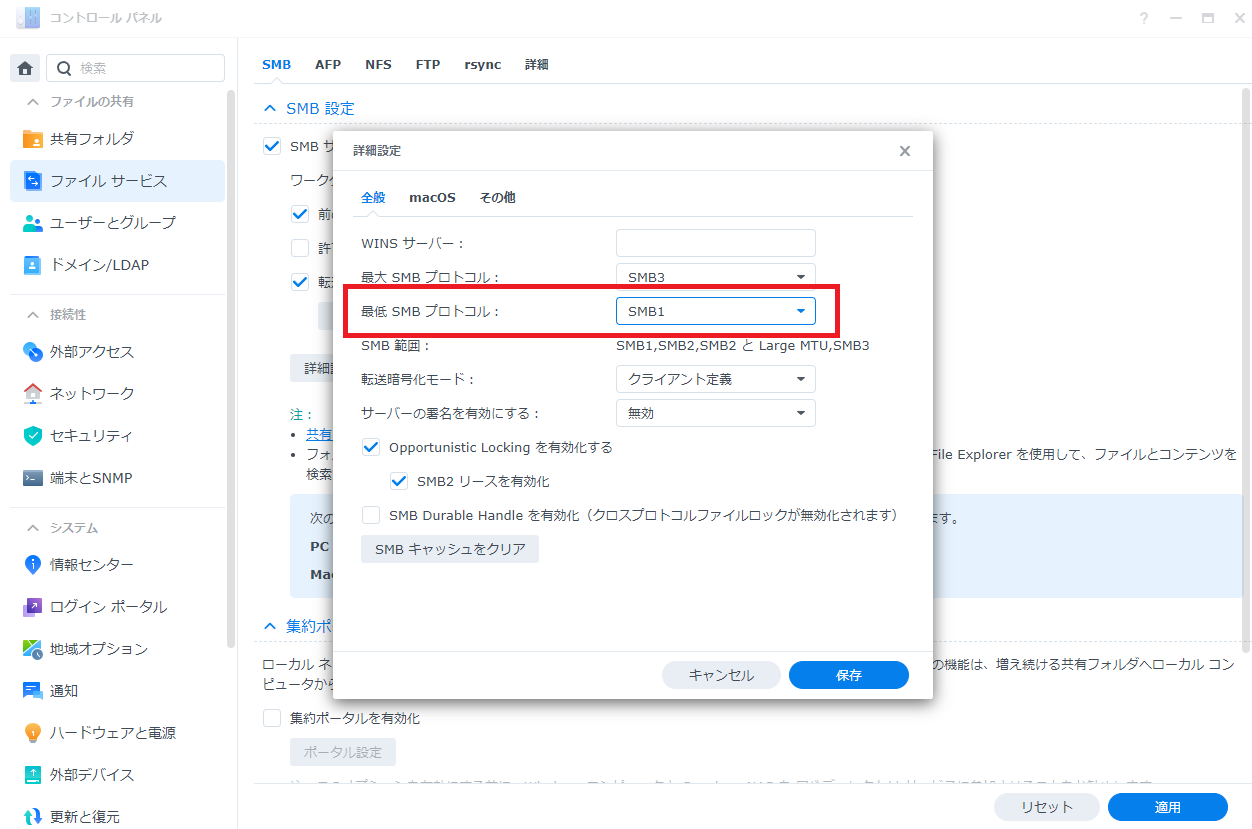Click ポータル設定 button
The width and height of the screenshot is (1252, 829).
click(343, 752)
